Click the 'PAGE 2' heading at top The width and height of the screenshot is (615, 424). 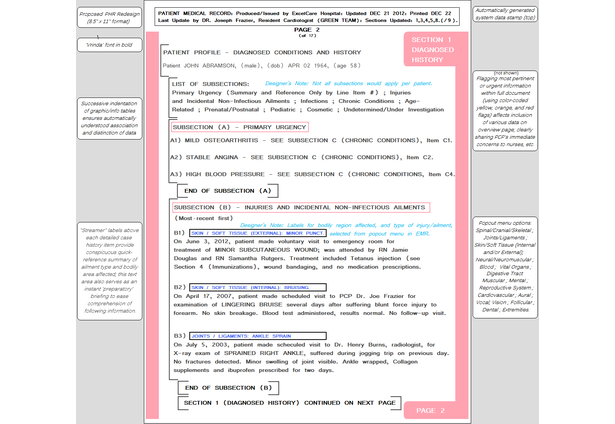[307, 30]
